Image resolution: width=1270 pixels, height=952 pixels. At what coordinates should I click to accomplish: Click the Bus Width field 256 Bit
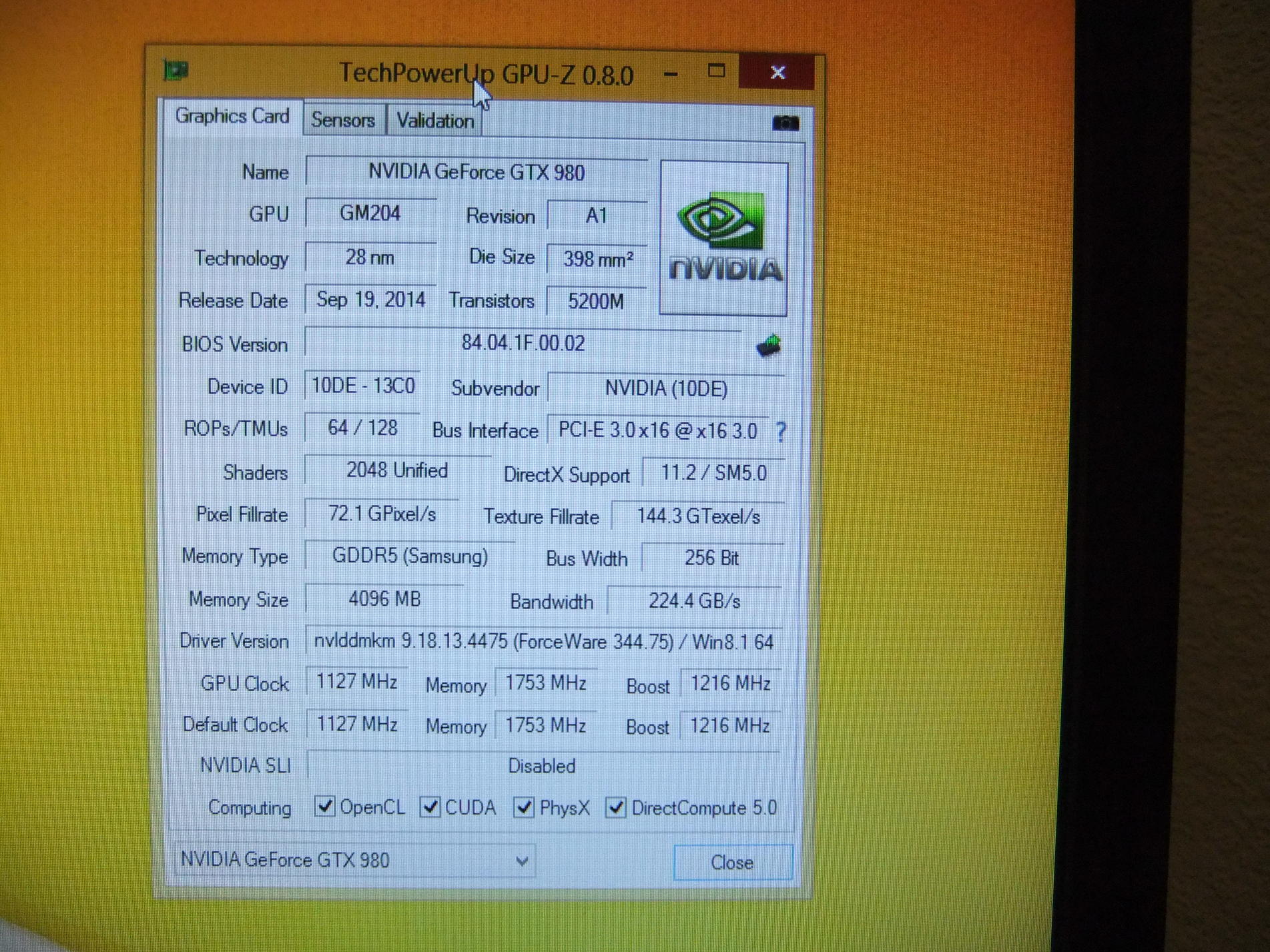click(x=712, y=558)
